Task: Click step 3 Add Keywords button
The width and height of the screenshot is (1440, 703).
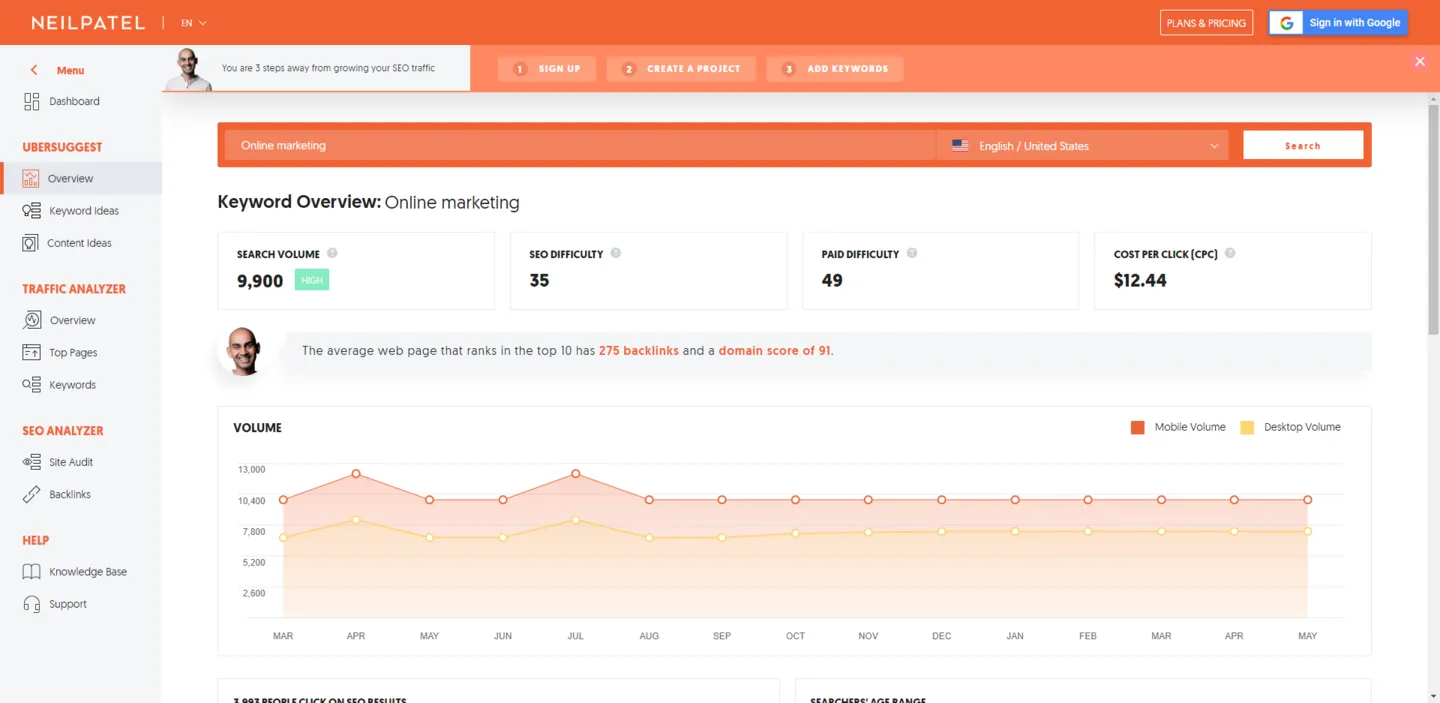Action: pyautogui.click(x=835, y=68)
